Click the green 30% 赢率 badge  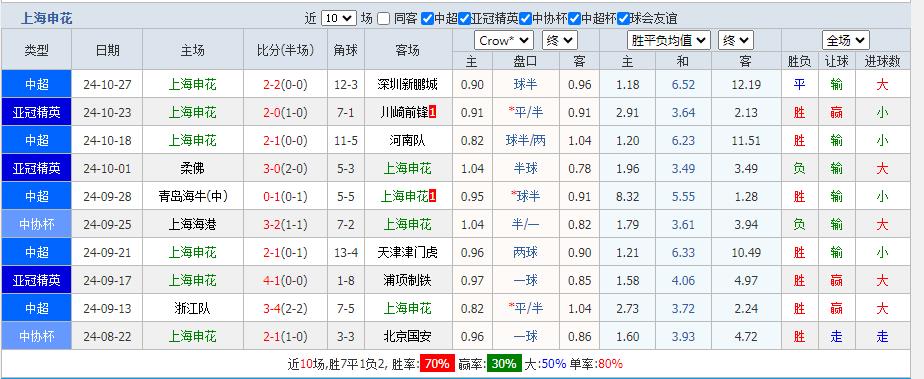point(504,364)
